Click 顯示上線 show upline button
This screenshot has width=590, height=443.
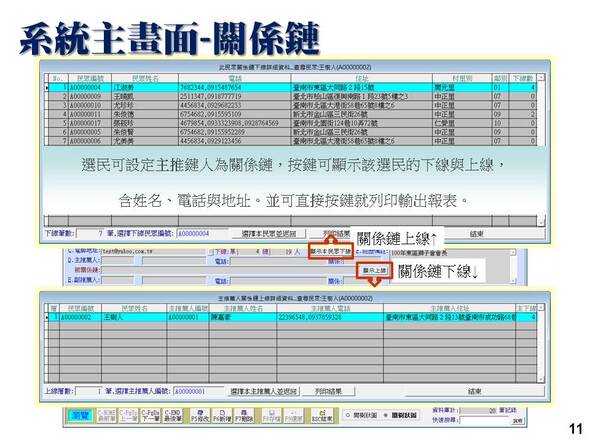tap(374, 270)
